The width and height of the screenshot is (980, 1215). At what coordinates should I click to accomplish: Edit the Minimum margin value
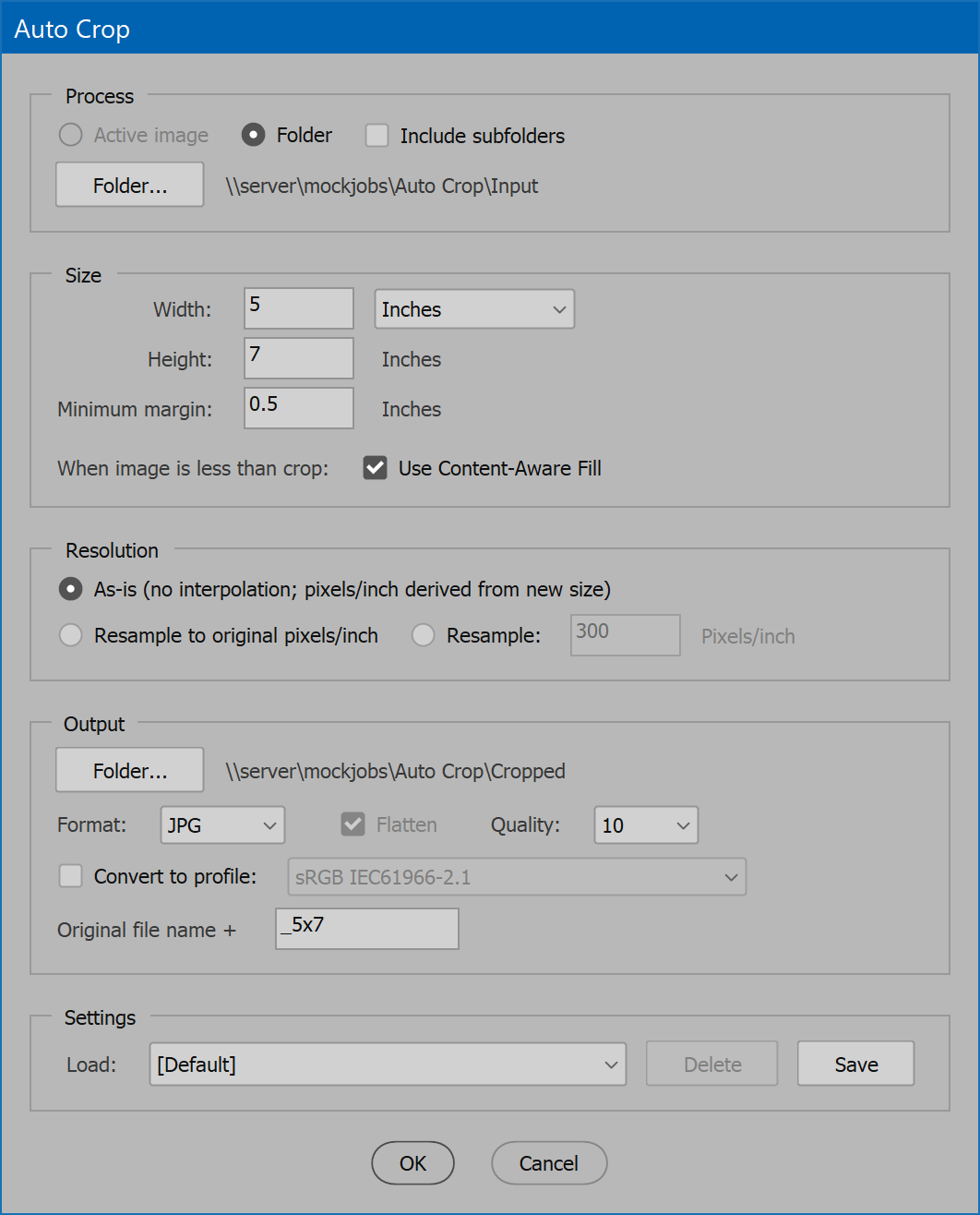[297, 407]
